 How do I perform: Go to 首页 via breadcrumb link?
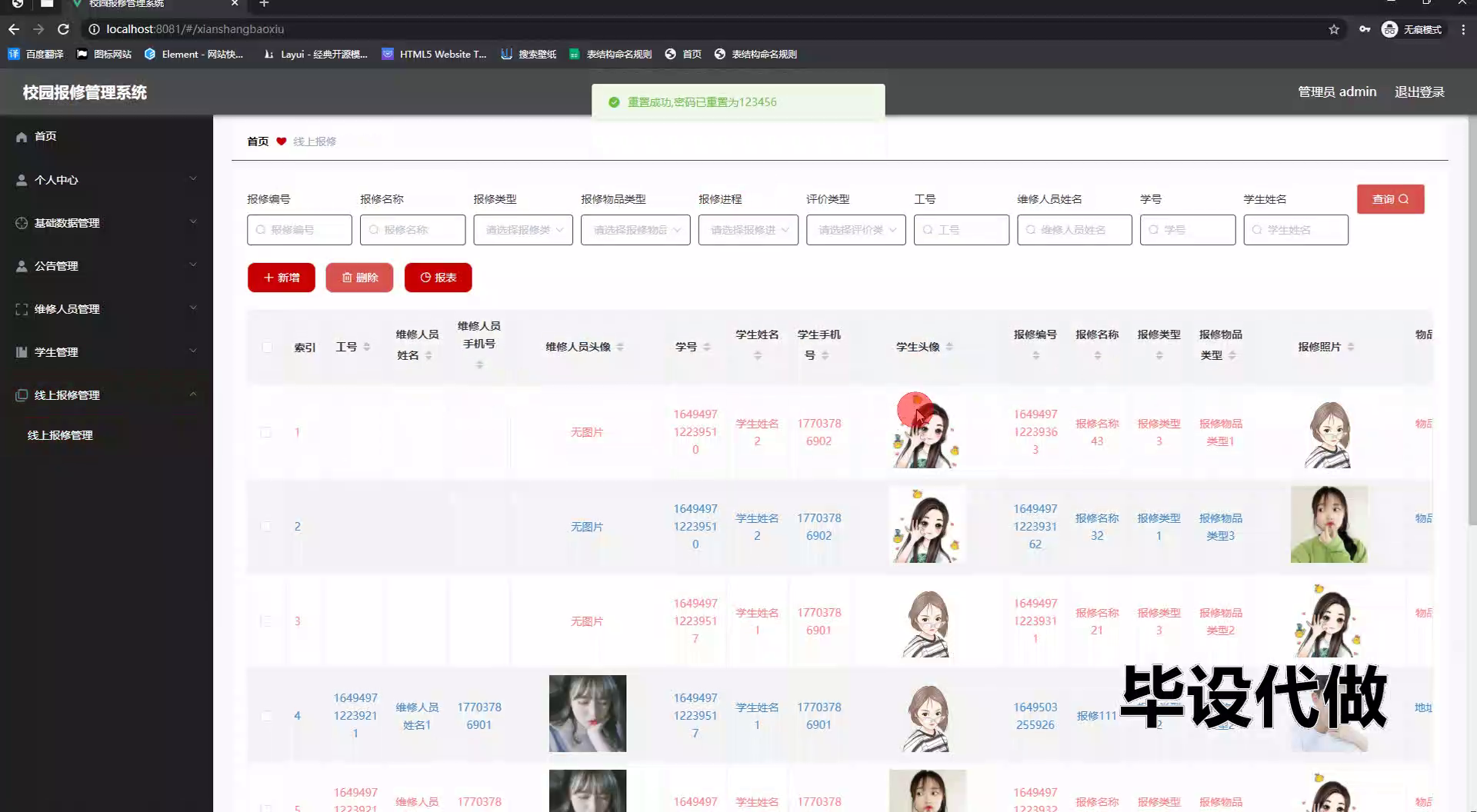pos(258,141)
